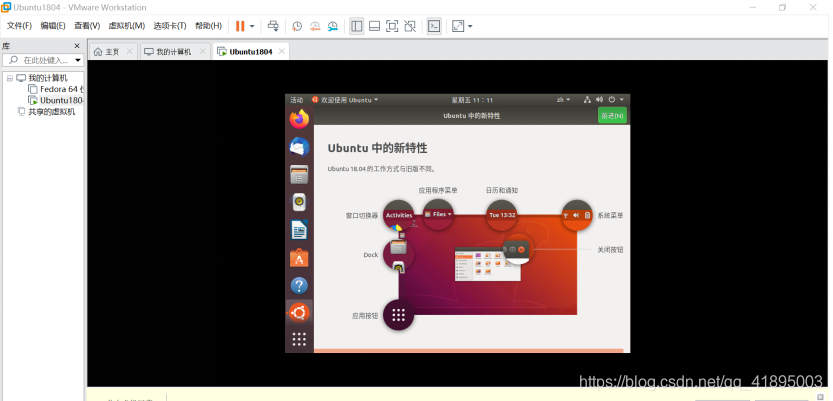Viewport: 833px width, 401px height.
Task: Click the text Ubuntu 18.04 的工作方式与旧版不同
Action: (381, 169)
